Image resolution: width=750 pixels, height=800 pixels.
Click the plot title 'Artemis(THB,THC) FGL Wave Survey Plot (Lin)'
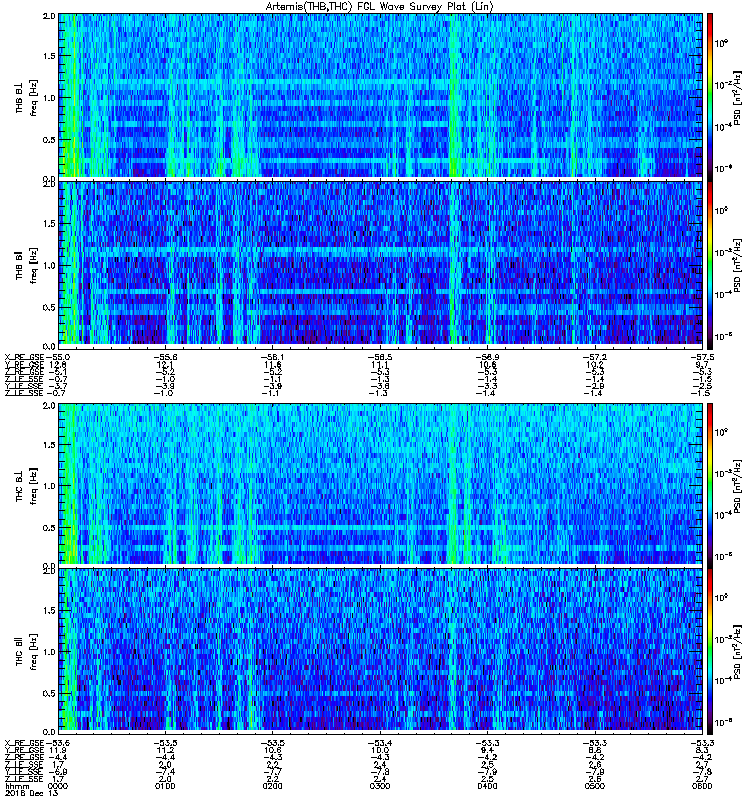[380, 7]
